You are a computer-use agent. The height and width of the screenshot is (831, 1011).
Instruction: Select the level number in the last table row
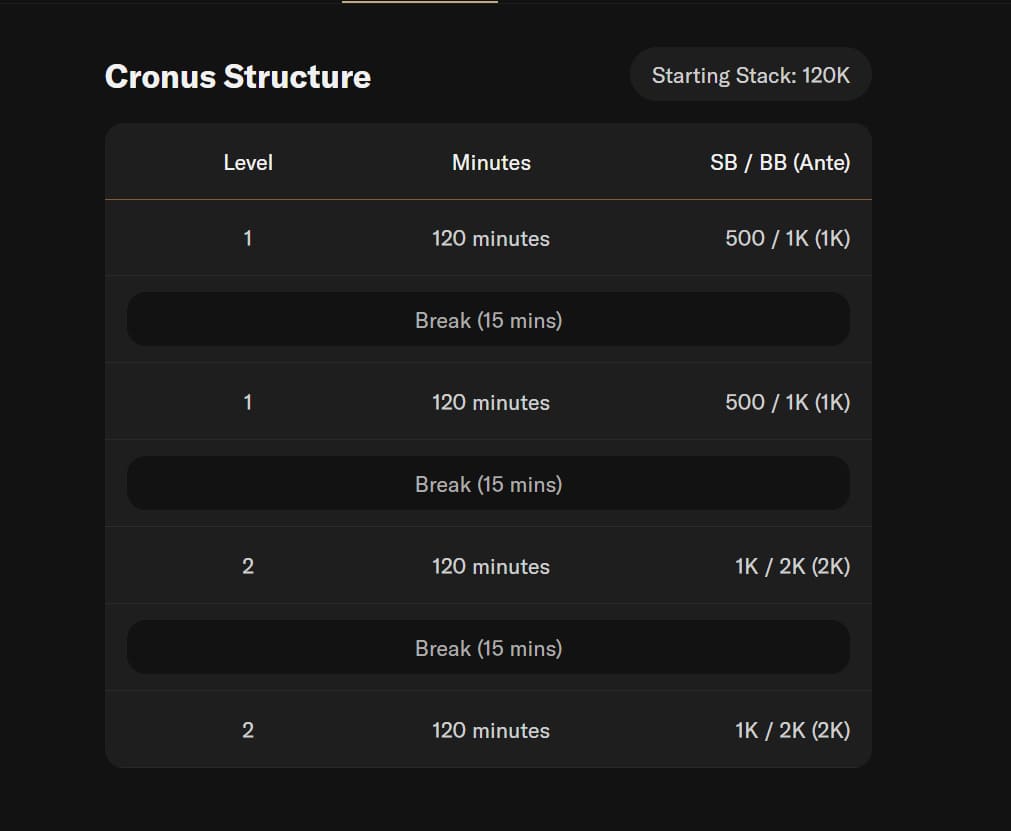(248, 730)
